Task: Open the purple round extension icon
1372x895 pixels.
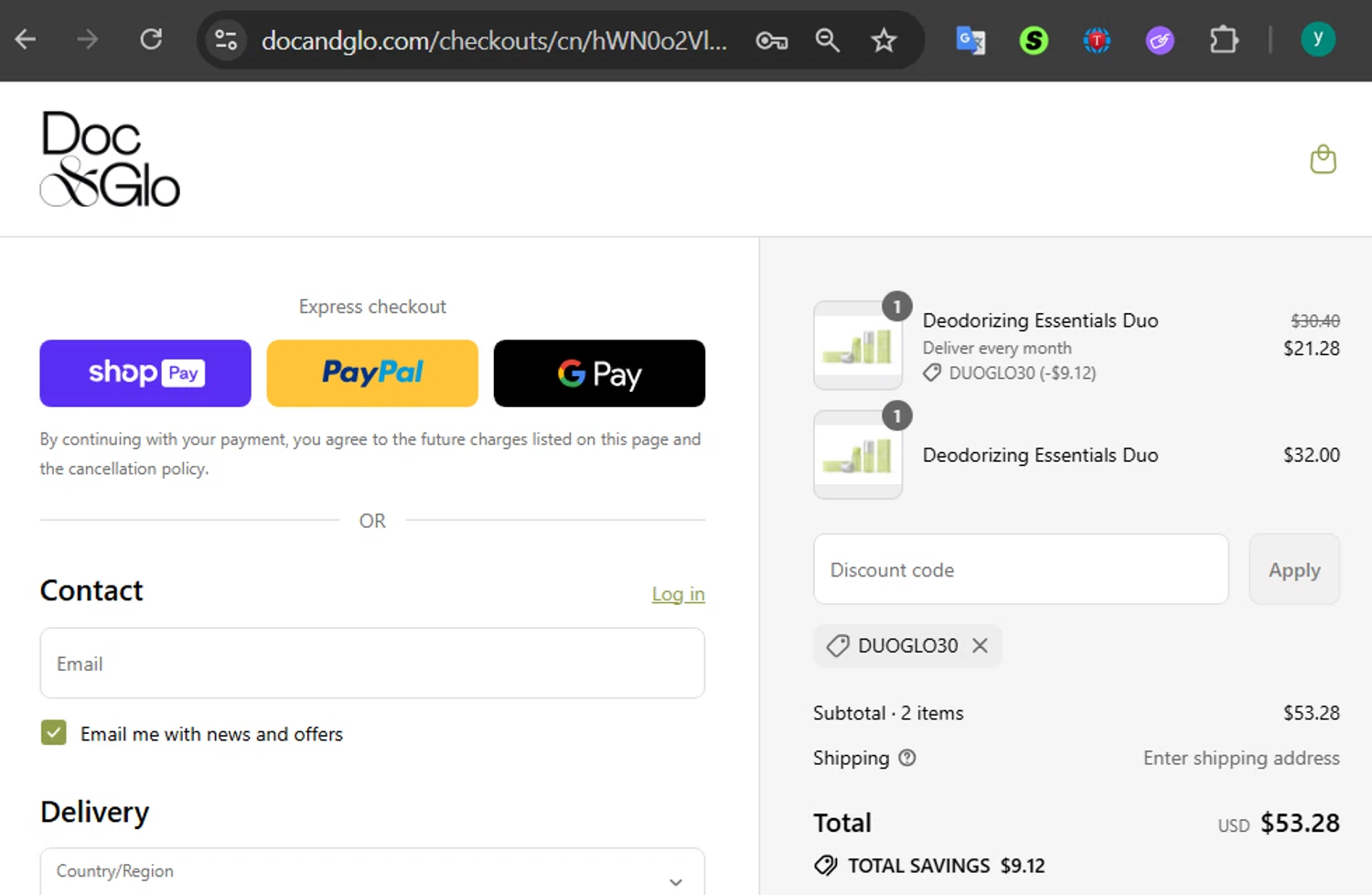Action: pyautogui.click(x=1160, y=40)
